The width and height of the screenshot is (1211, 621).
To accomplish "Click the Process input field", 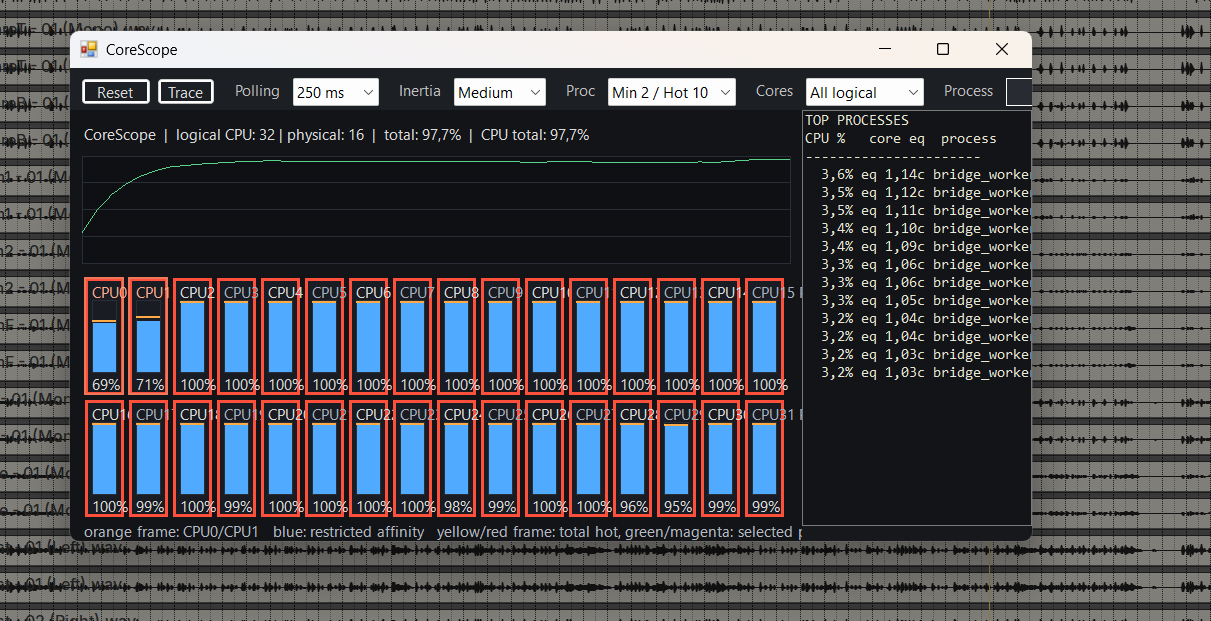I will pyautogui.click(x=1018, y=92).
